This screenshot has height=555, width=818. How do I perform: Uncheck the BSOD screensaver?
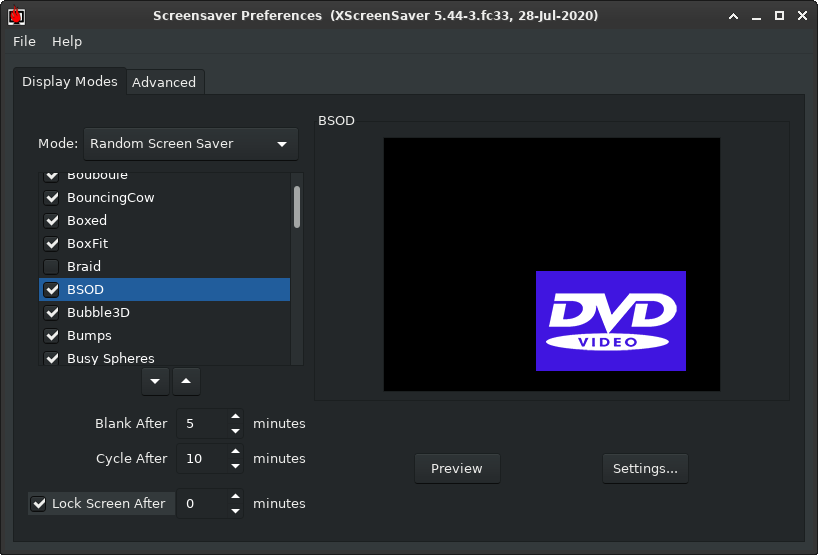pos(51,289)
